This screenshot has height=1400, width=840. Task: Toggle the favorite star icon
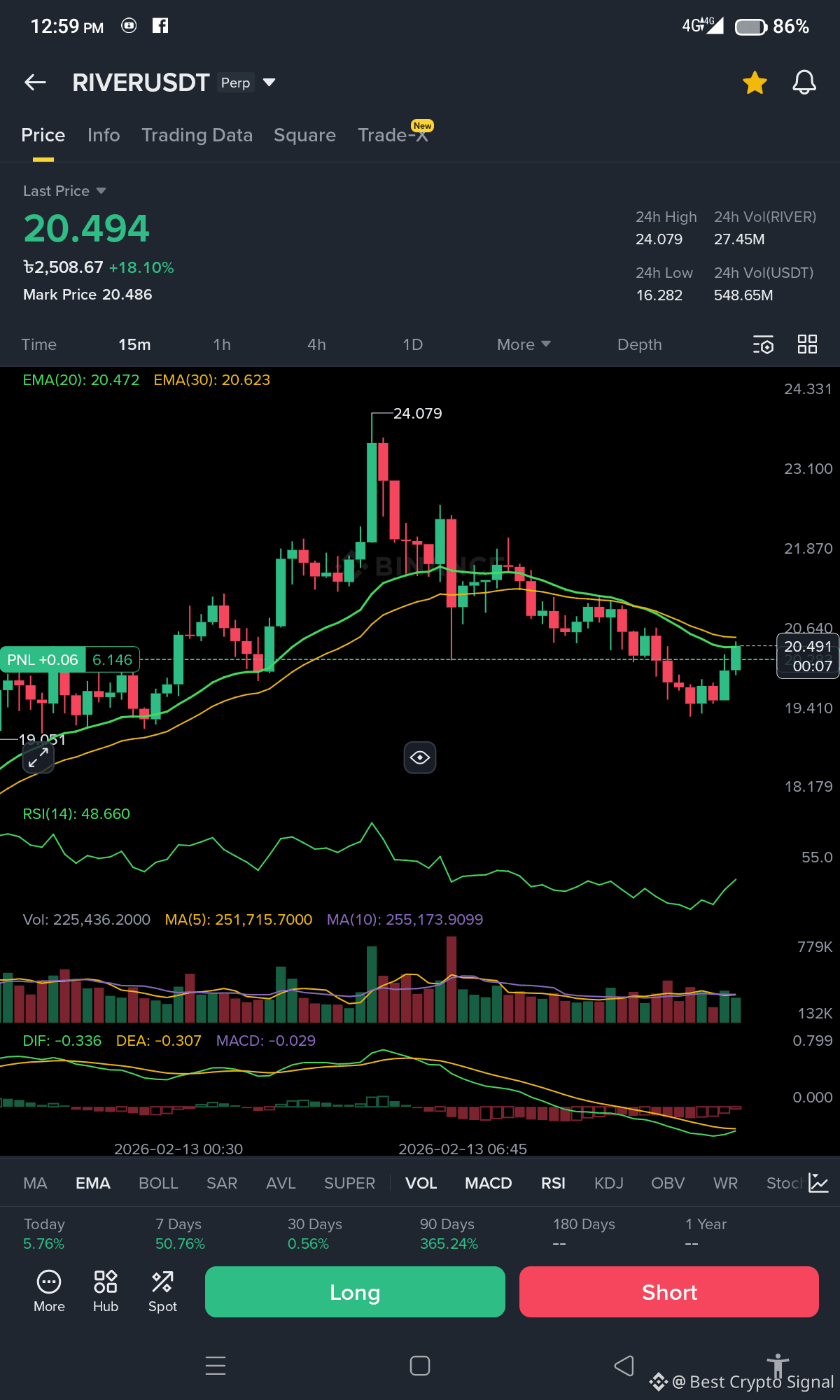click(755, 83)
